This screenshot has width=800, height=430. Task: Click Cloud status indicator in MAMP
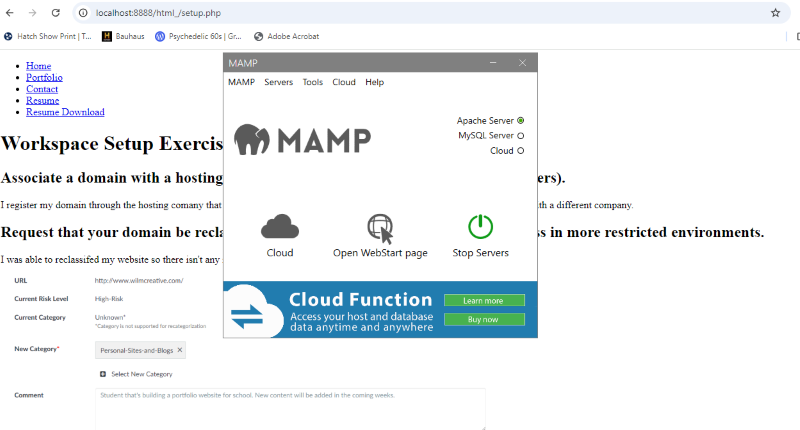pyautogui.click(x=520, y=150)
